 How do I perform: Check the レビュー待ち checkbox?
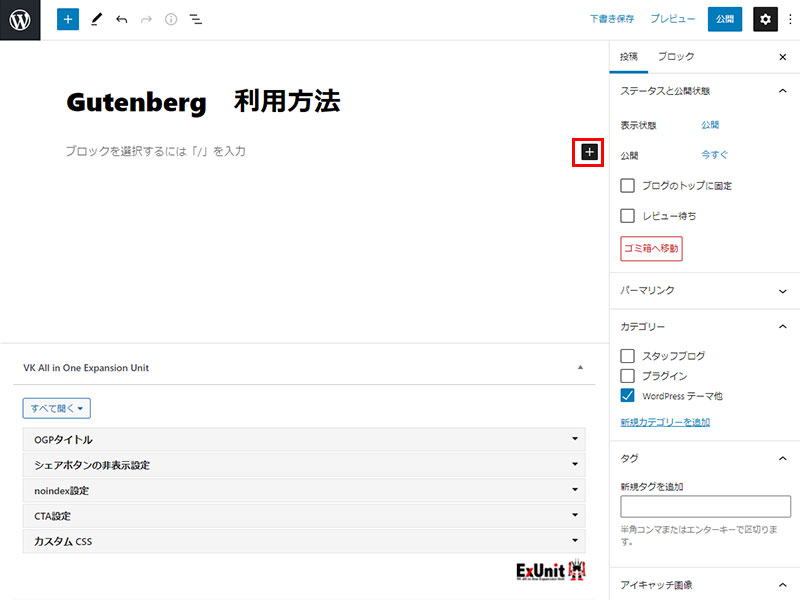(628, 215)
